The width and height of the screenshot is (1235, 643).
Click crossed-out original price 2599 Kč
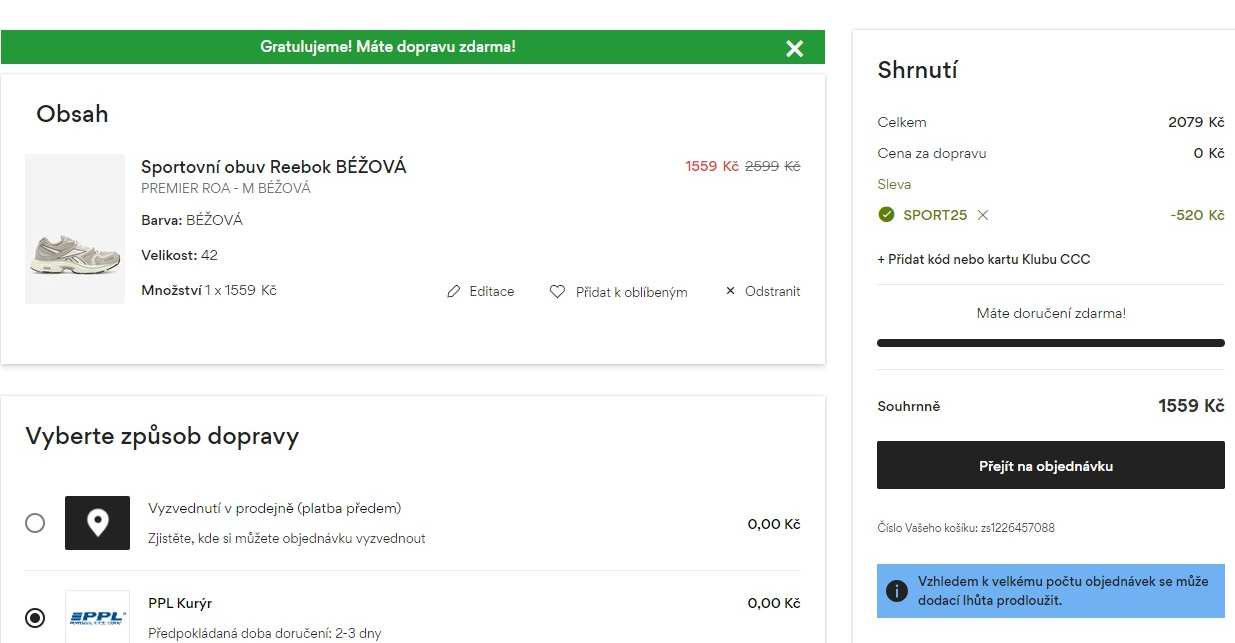[772, 166]
